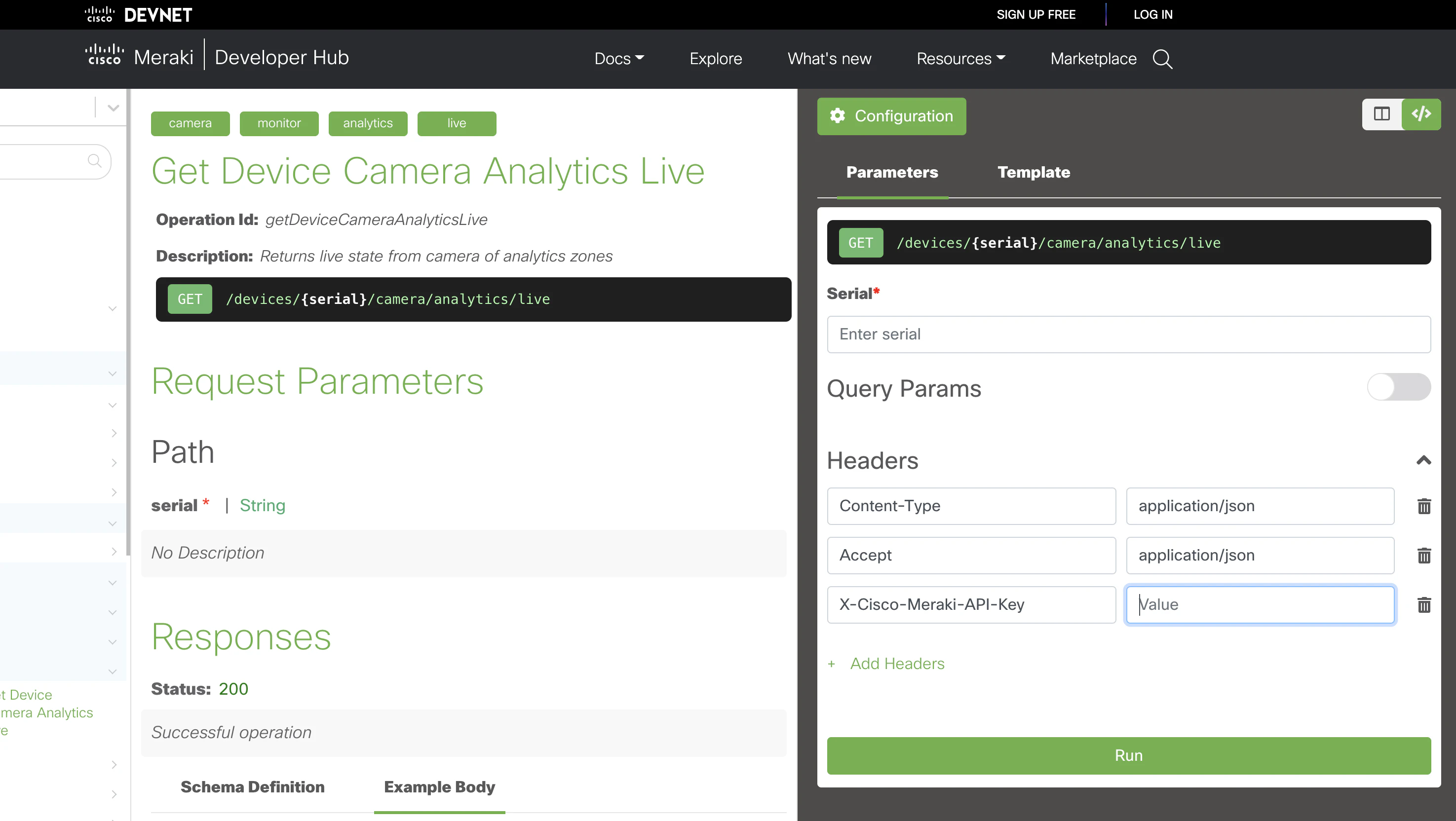
Task: Click the live tag
Action: (457, 123)
